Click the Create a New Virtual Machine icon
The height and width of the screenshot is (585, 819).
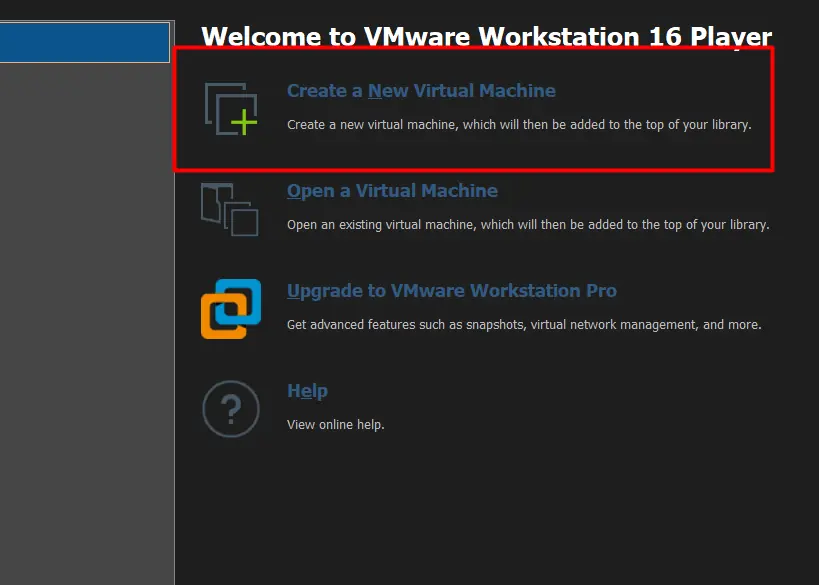231,108
